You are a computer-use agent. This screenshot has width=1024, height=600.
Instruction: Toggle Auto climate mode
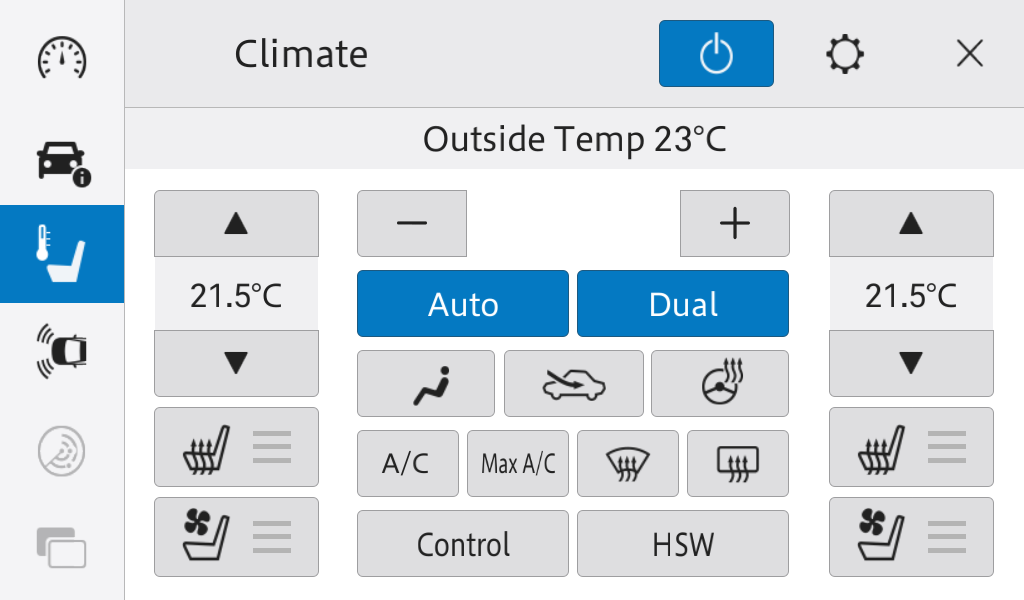[463, 304]
